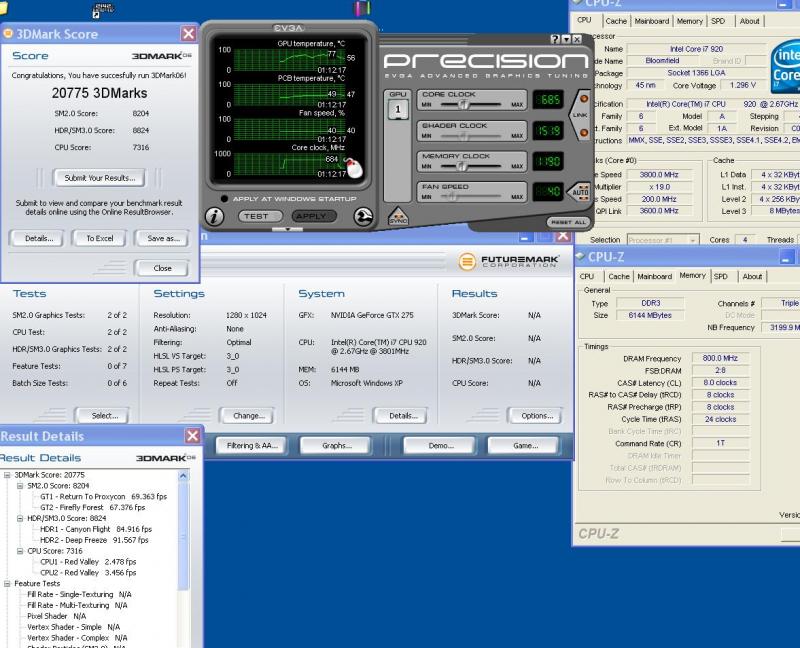Viewport: 800px width, 648px height.
Task: Click the colorful desktop icon at top center
Action: (x=362, y=8)
